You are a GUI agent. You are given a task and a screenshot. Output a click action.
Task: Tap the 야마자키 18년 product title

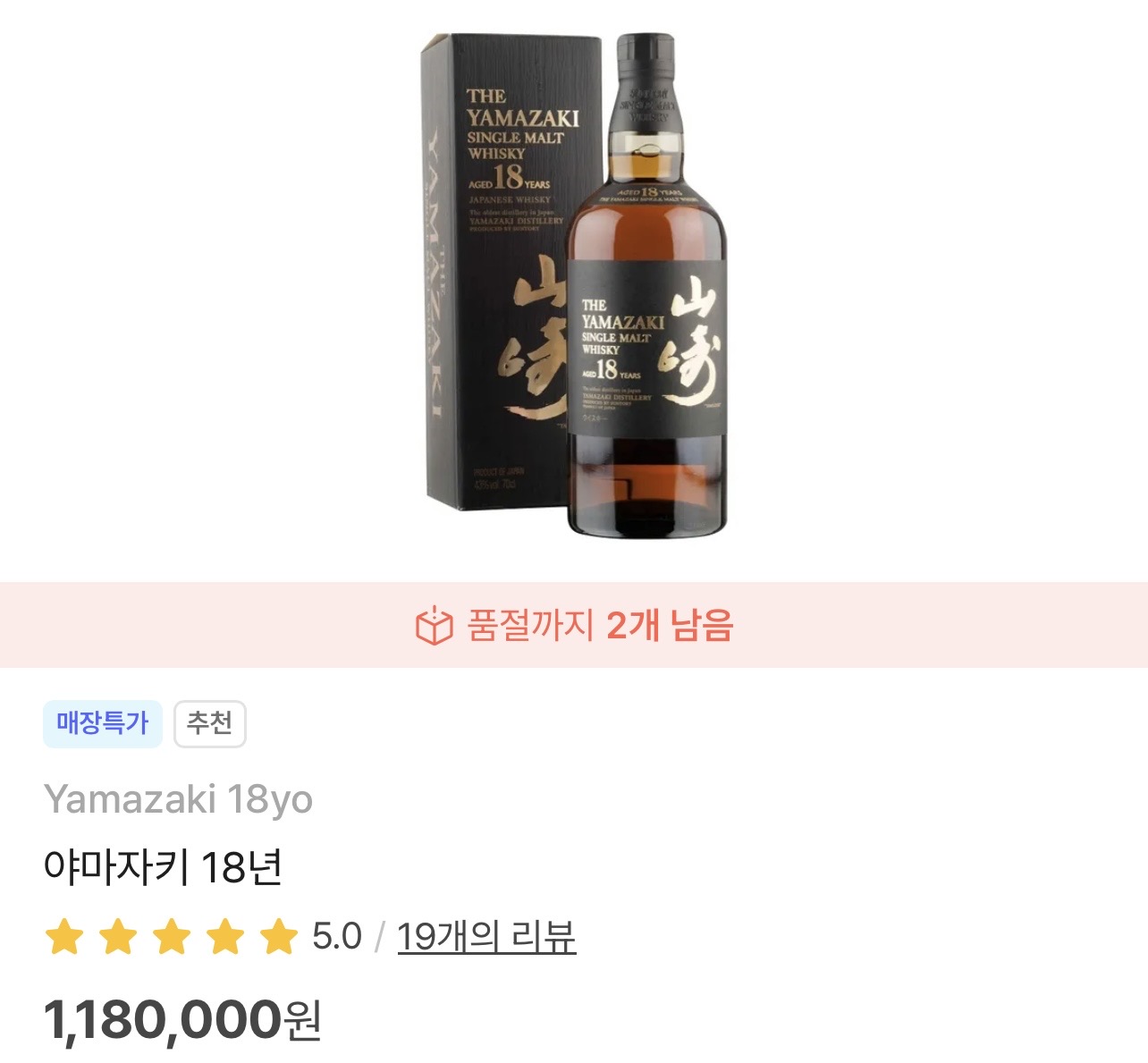(164, 867)
